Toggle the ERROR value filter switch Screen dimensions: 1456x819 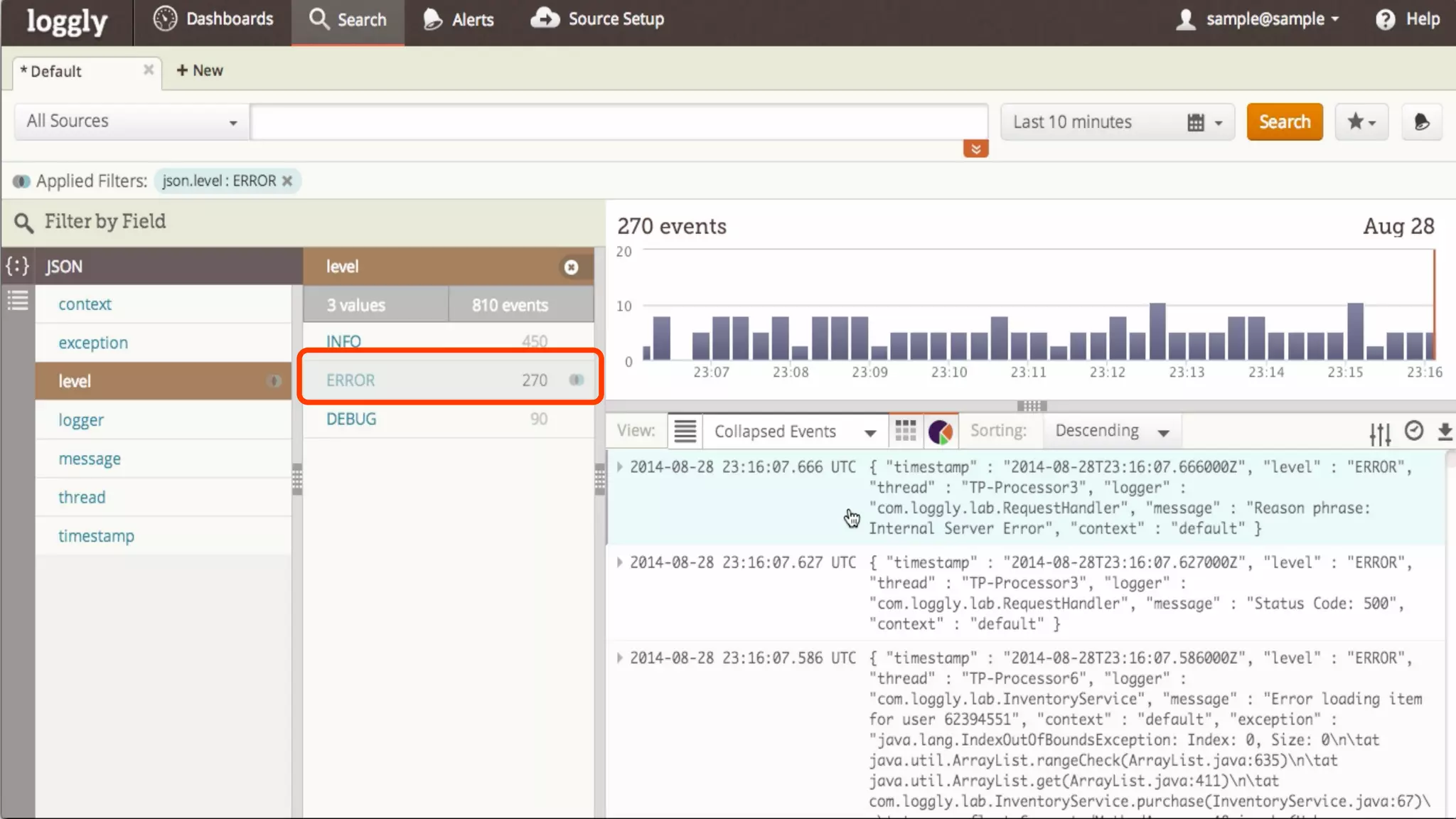pos(577,380)
